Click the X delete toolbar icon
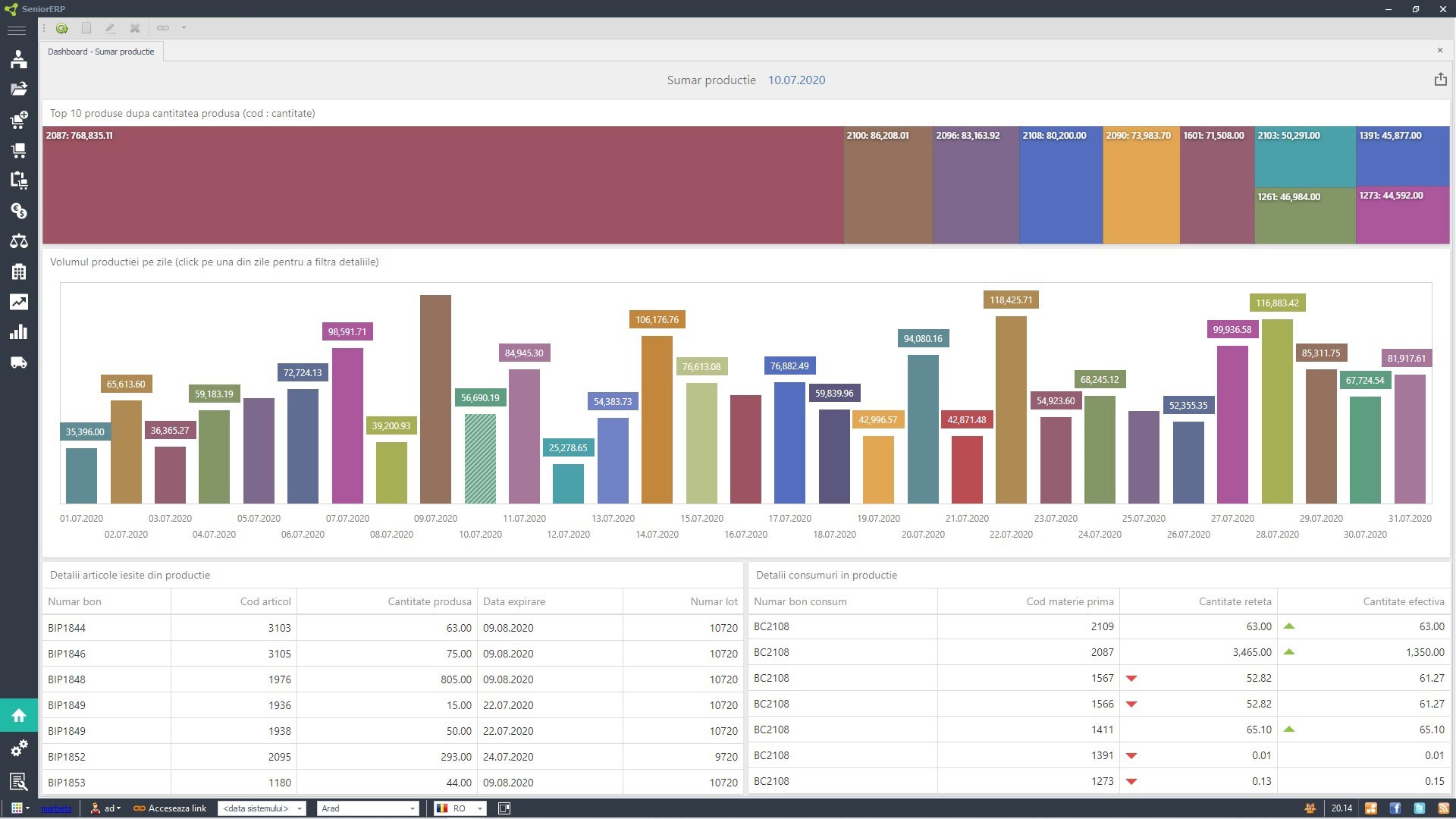This screenshot has height=819, width=1456. (135, 28)
